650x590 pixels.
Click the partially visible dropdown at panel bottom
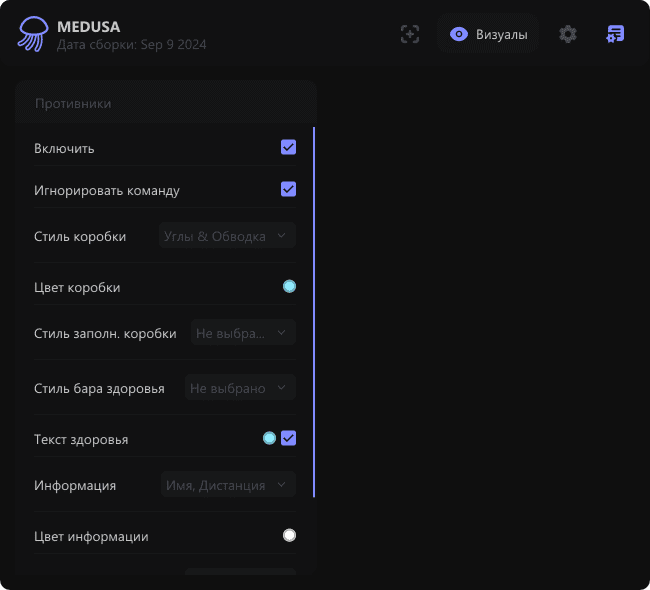tap(240, 572)
